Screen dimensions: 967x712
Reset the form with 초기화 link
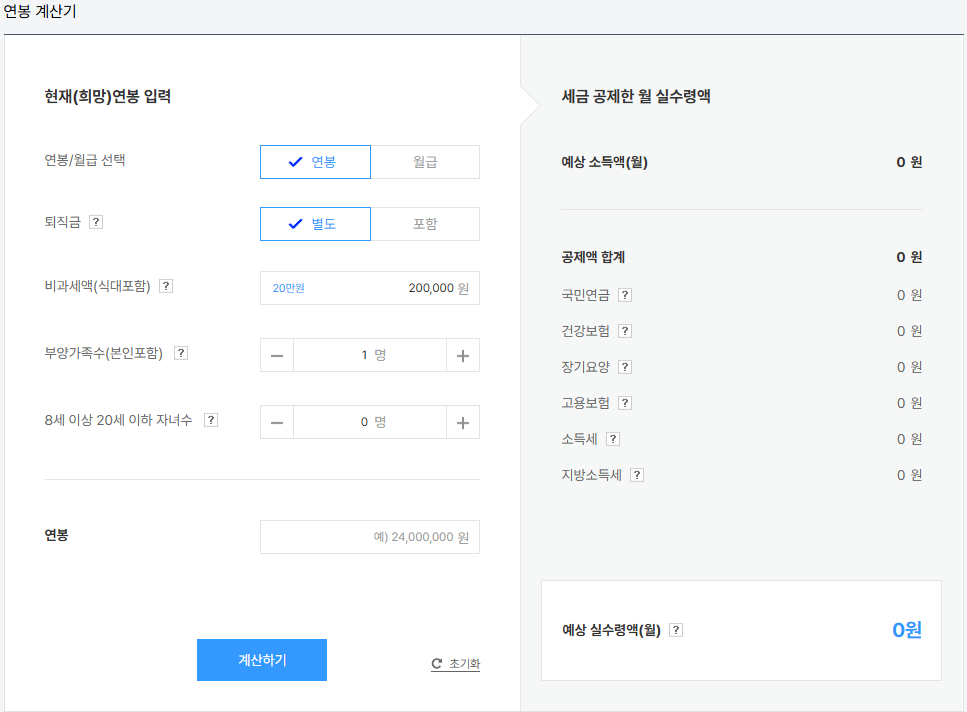[455, 664]
